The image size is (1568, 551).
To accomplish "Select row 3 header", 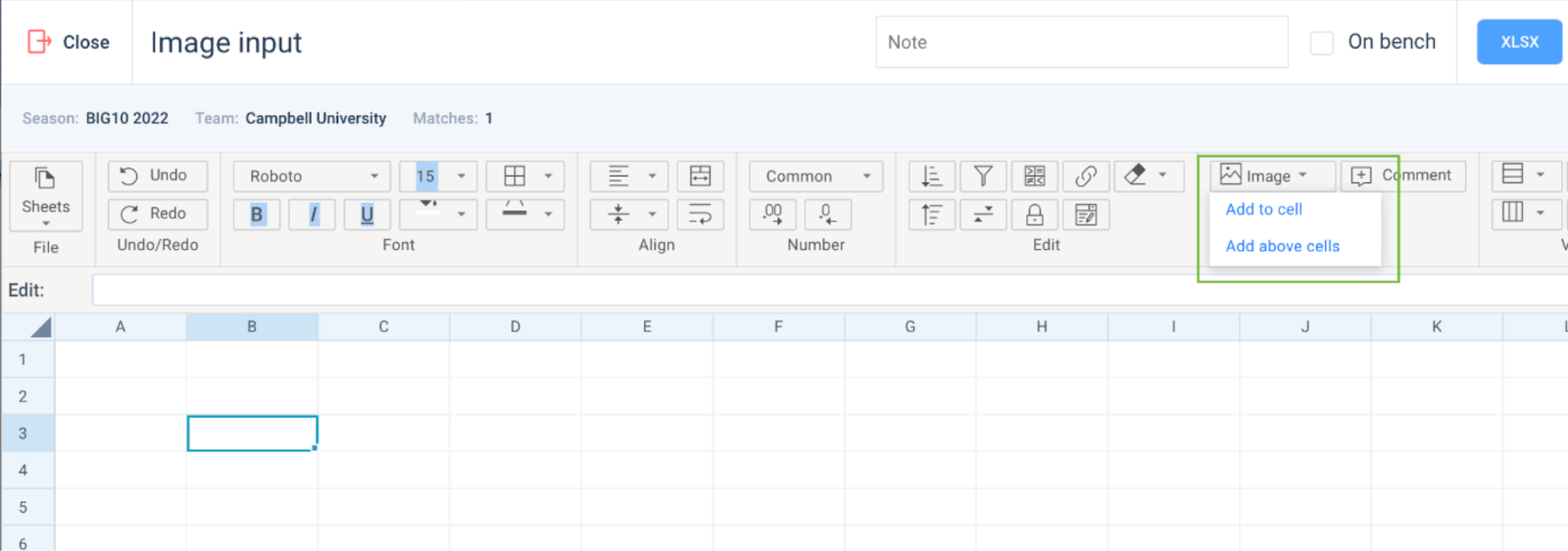I will pyautogui.click(x=27, y=433).
